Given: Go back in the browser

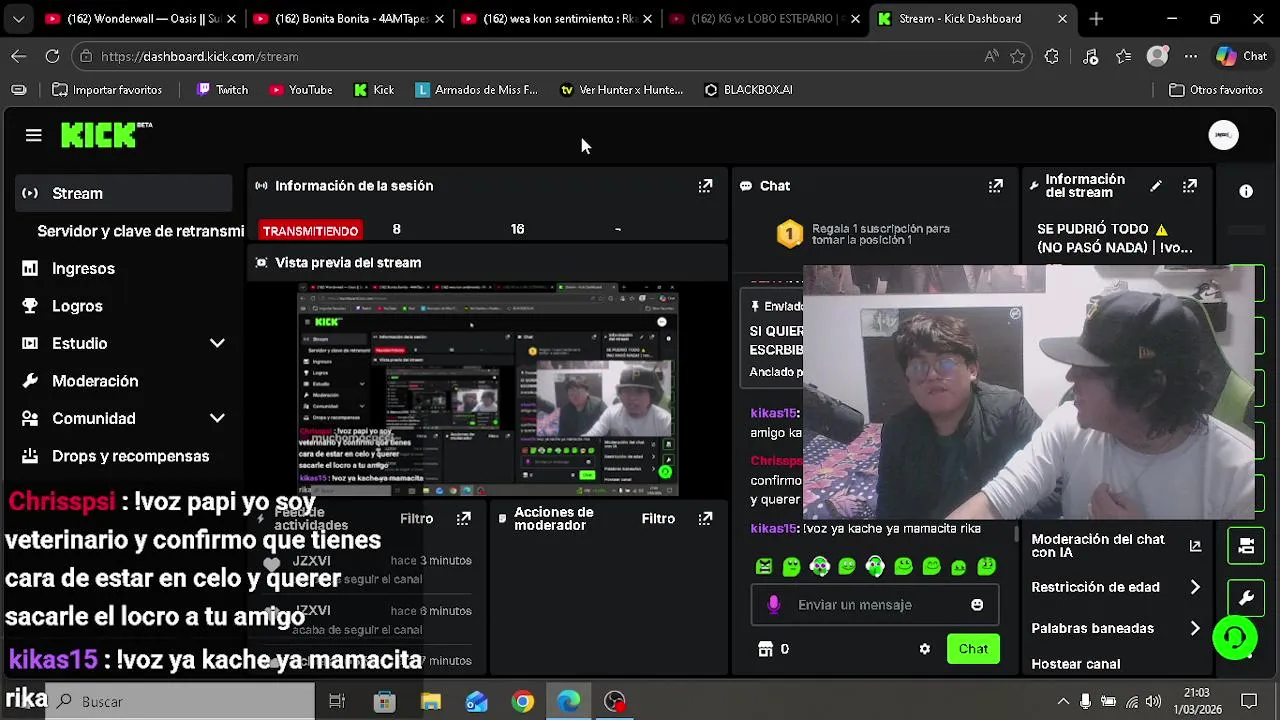Looking at the screenshot, I should pos(18,56).
